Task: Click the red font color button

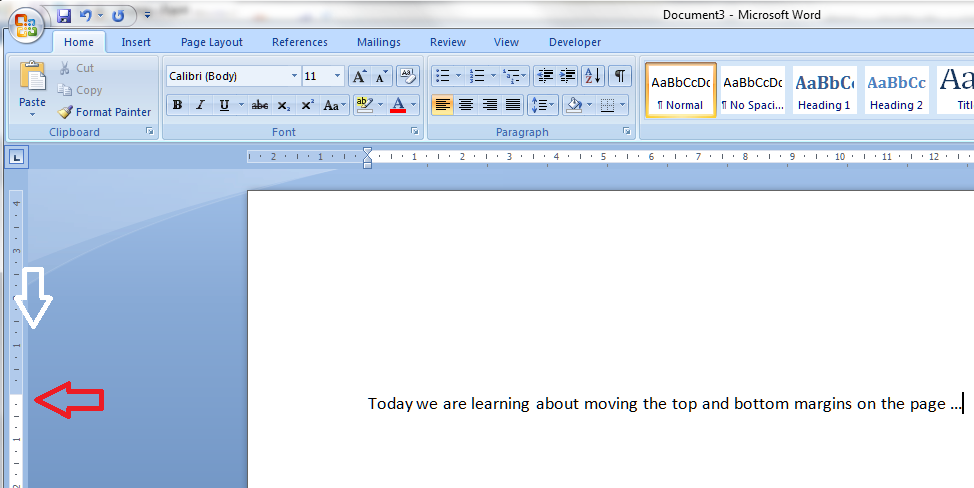Action: click(398, 105)
